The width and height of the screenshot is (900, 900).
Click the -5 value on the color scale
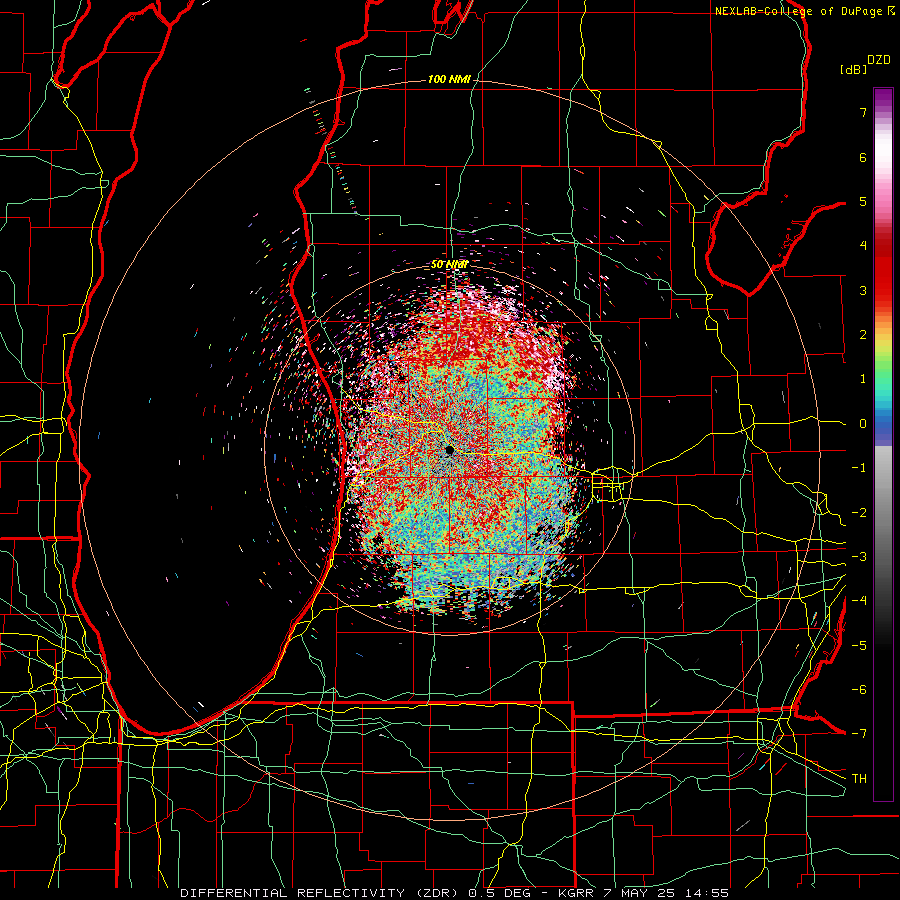click(x=859, y=646)
